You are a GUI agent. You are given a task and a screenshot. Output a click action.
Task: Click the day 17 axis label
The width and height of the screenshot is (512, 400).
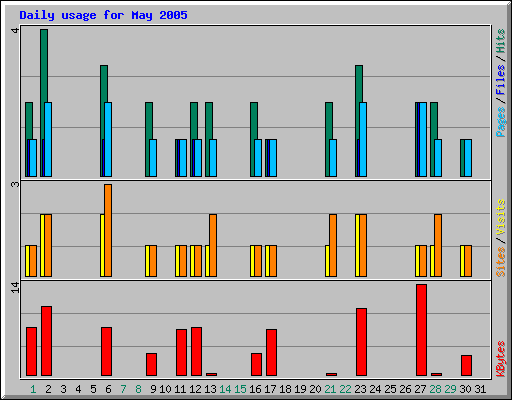click(270, 389)
